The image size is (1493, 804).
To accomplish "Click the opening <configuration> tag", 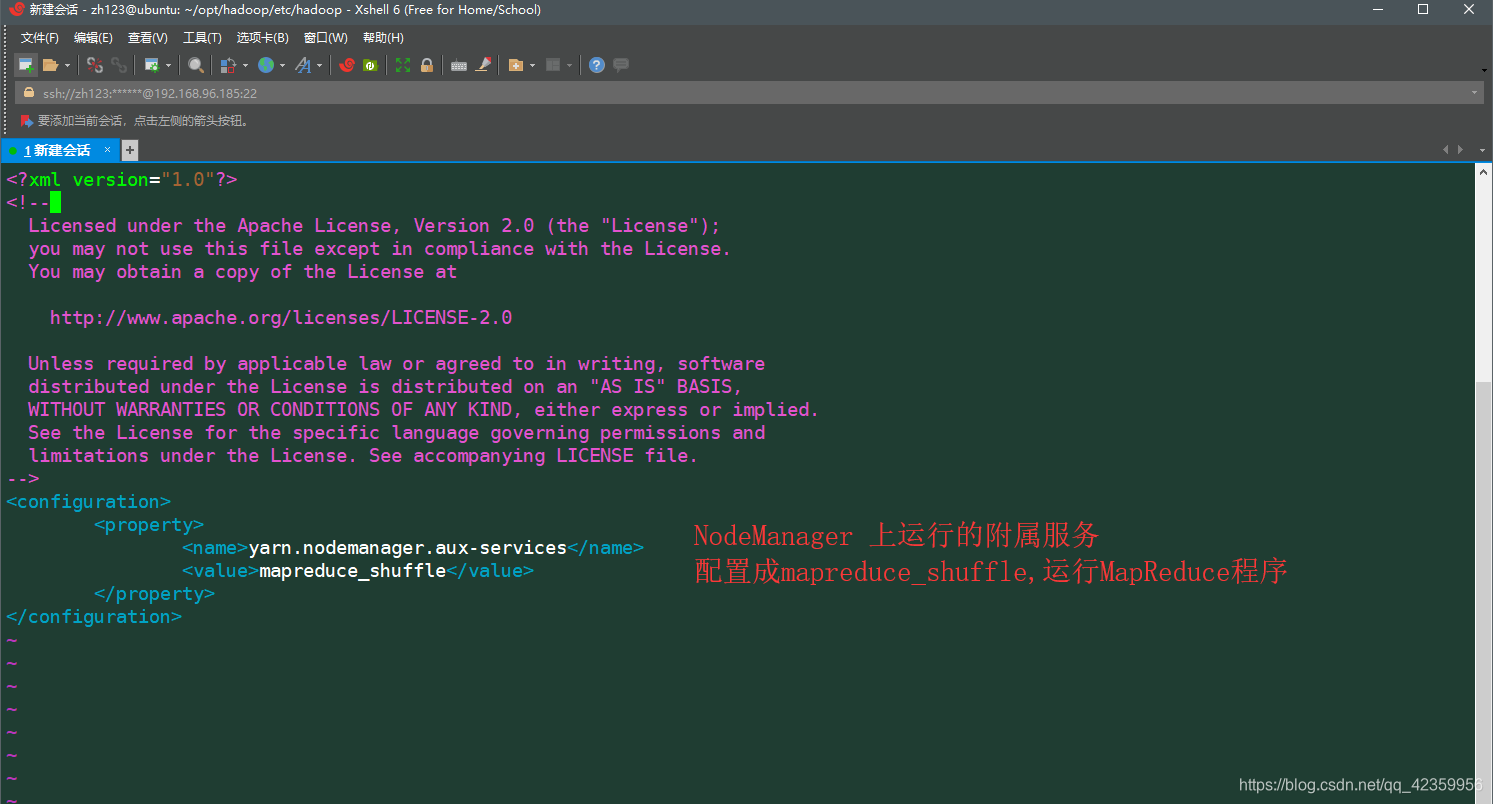I will pos(89,502).
